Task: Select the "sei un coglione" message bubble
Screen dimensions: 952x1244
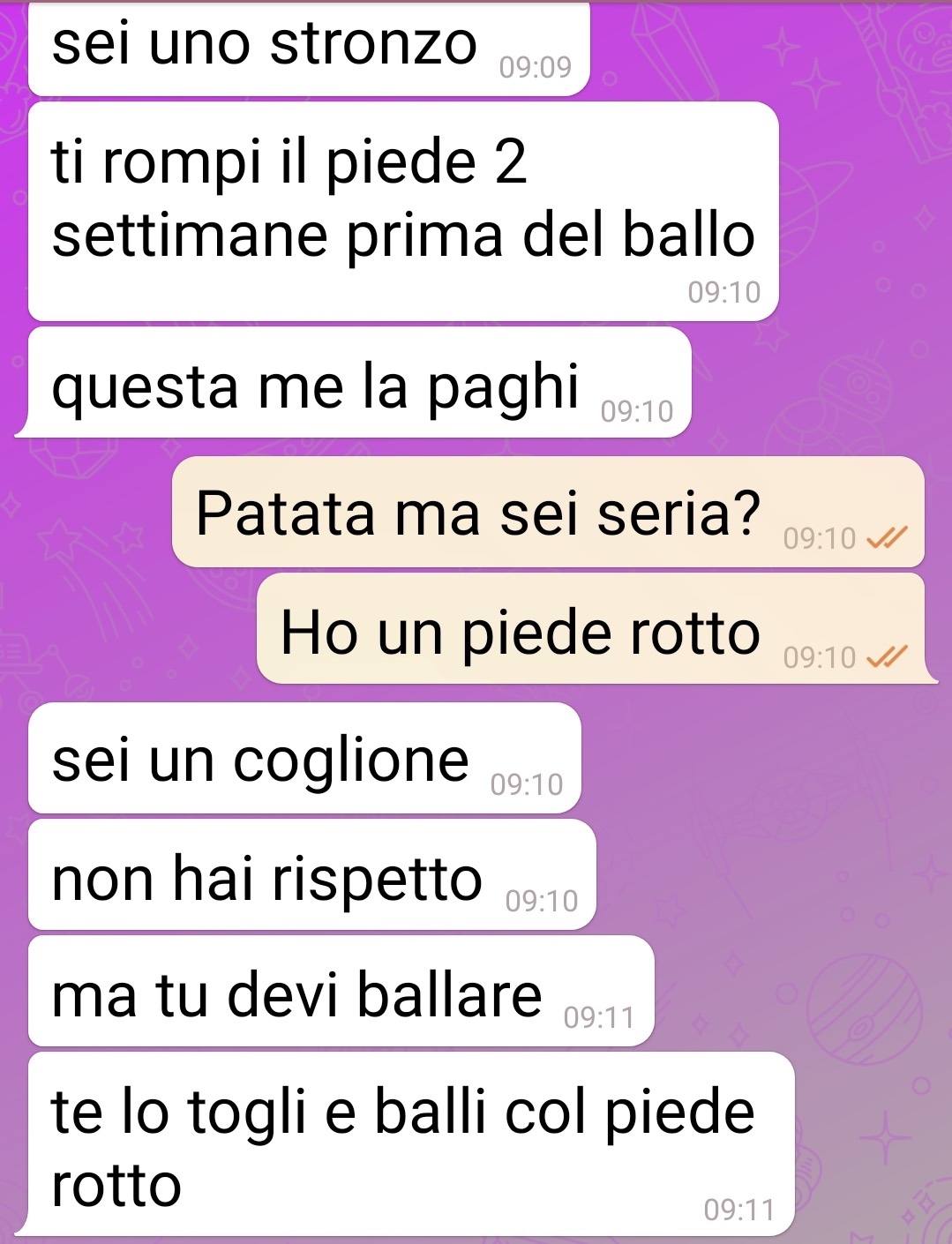Action: [304, 758]
